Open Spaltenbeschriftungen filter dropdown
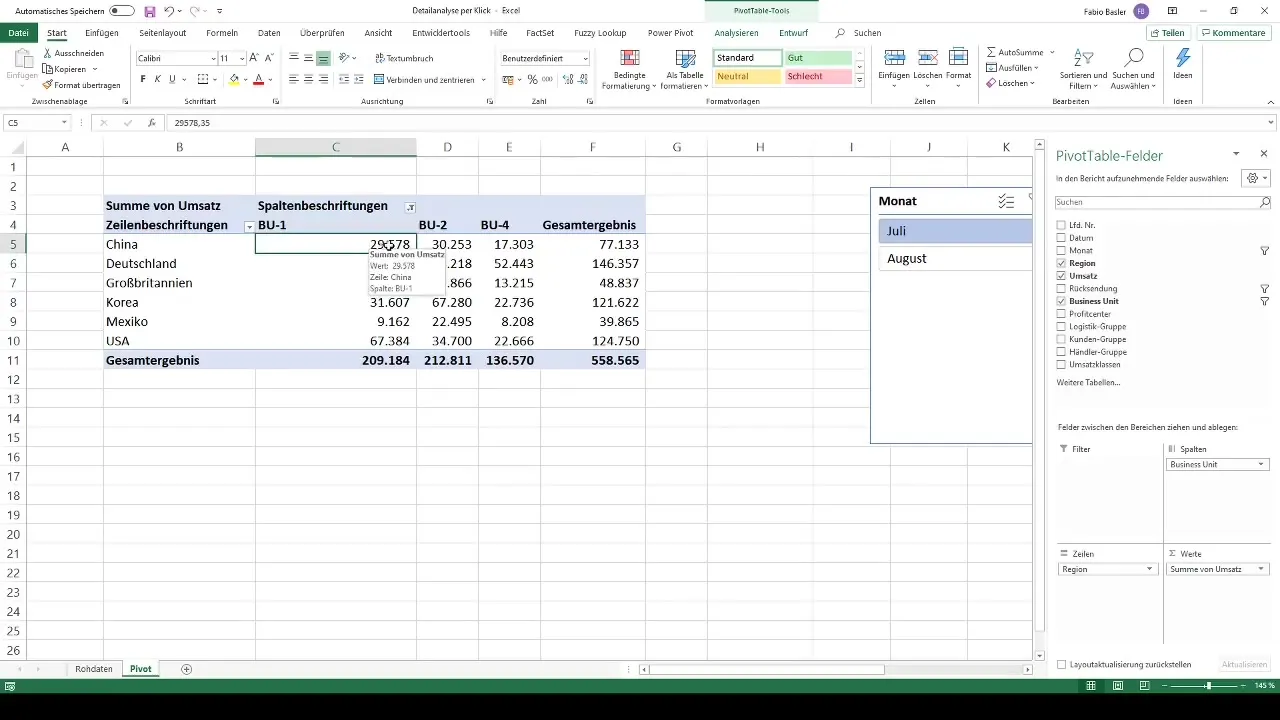1280x720 pixels. tap(410, 206)
